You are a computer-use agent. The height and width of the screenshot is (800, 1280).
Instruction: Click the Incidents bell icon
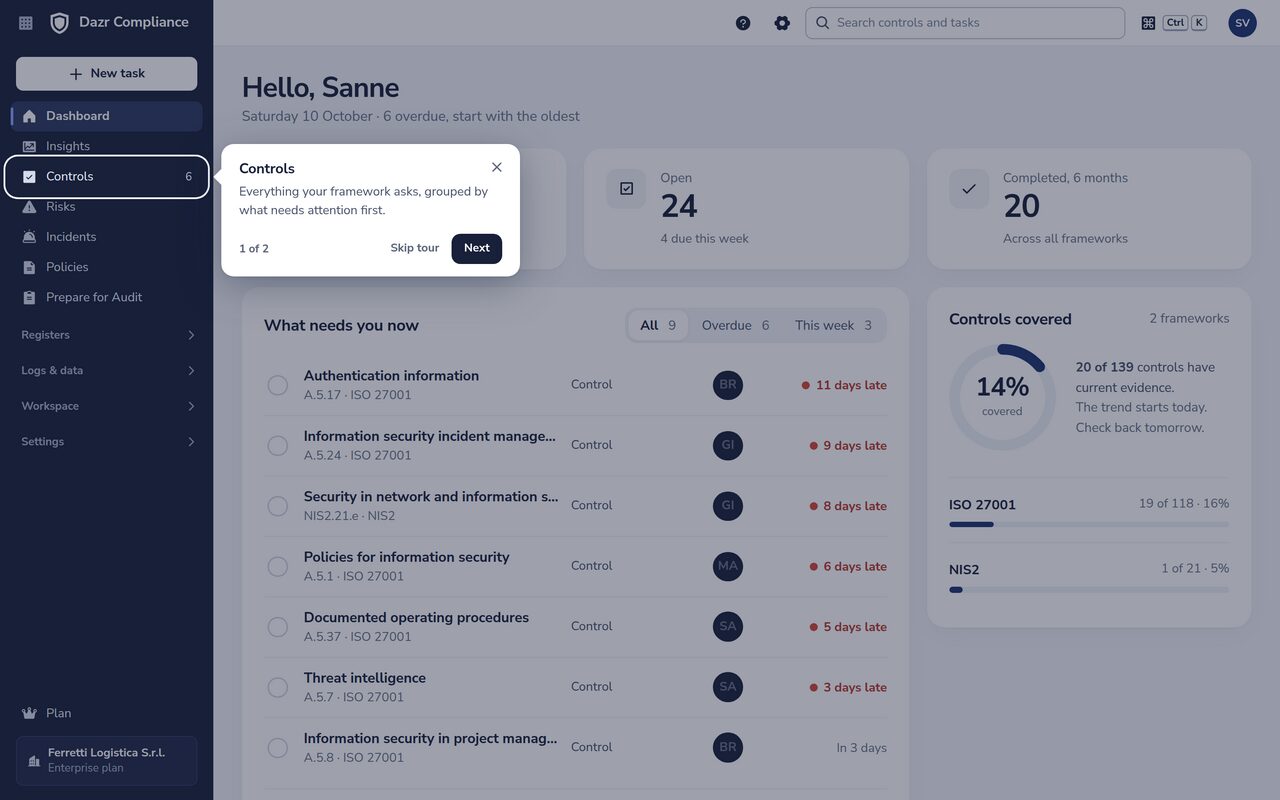(x=29, y=237)
